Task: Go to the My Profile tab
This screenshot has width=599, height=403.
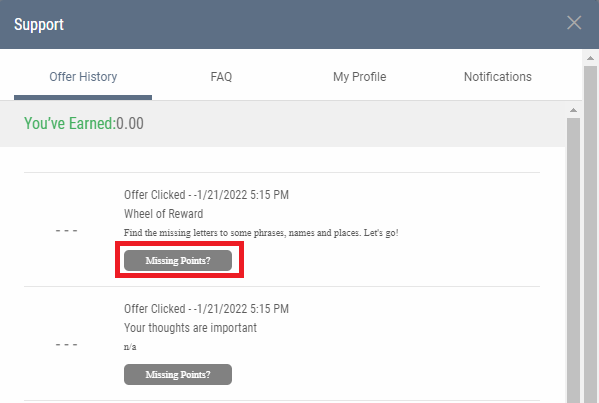Action: point(359,77)
